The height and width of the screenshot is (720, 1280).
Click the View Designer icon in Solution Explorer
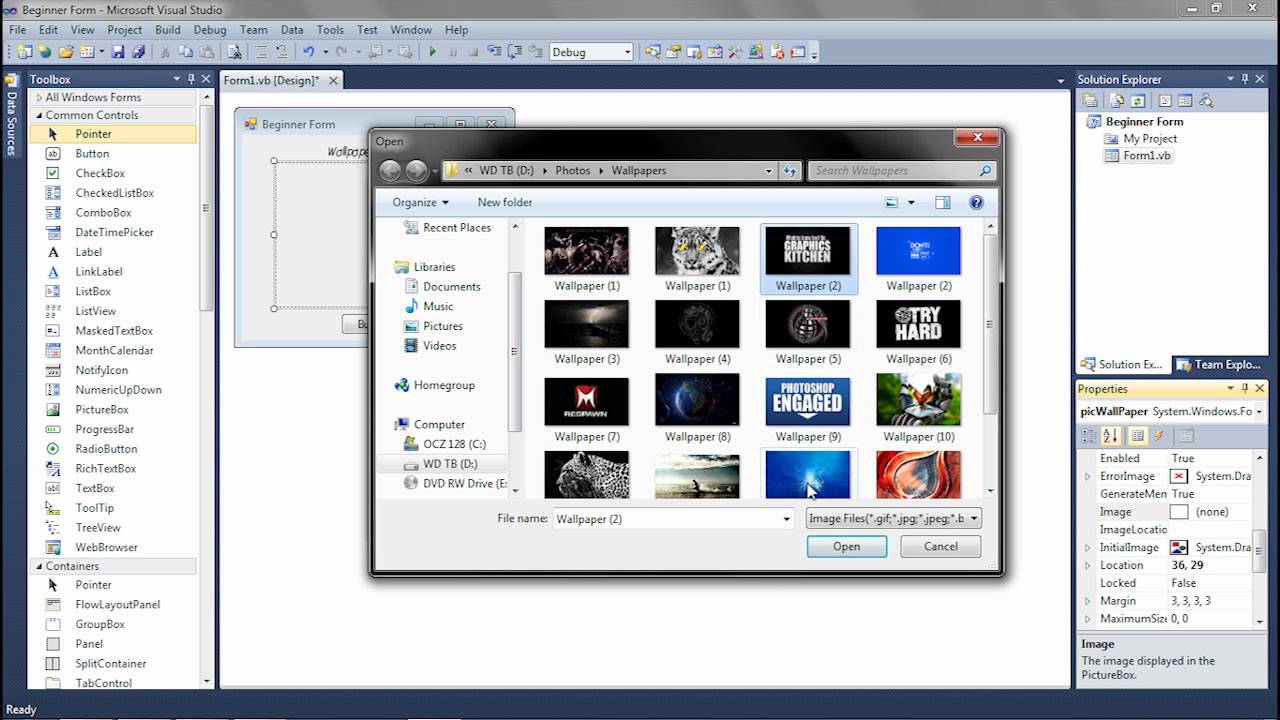click(x=1184, y=101)
